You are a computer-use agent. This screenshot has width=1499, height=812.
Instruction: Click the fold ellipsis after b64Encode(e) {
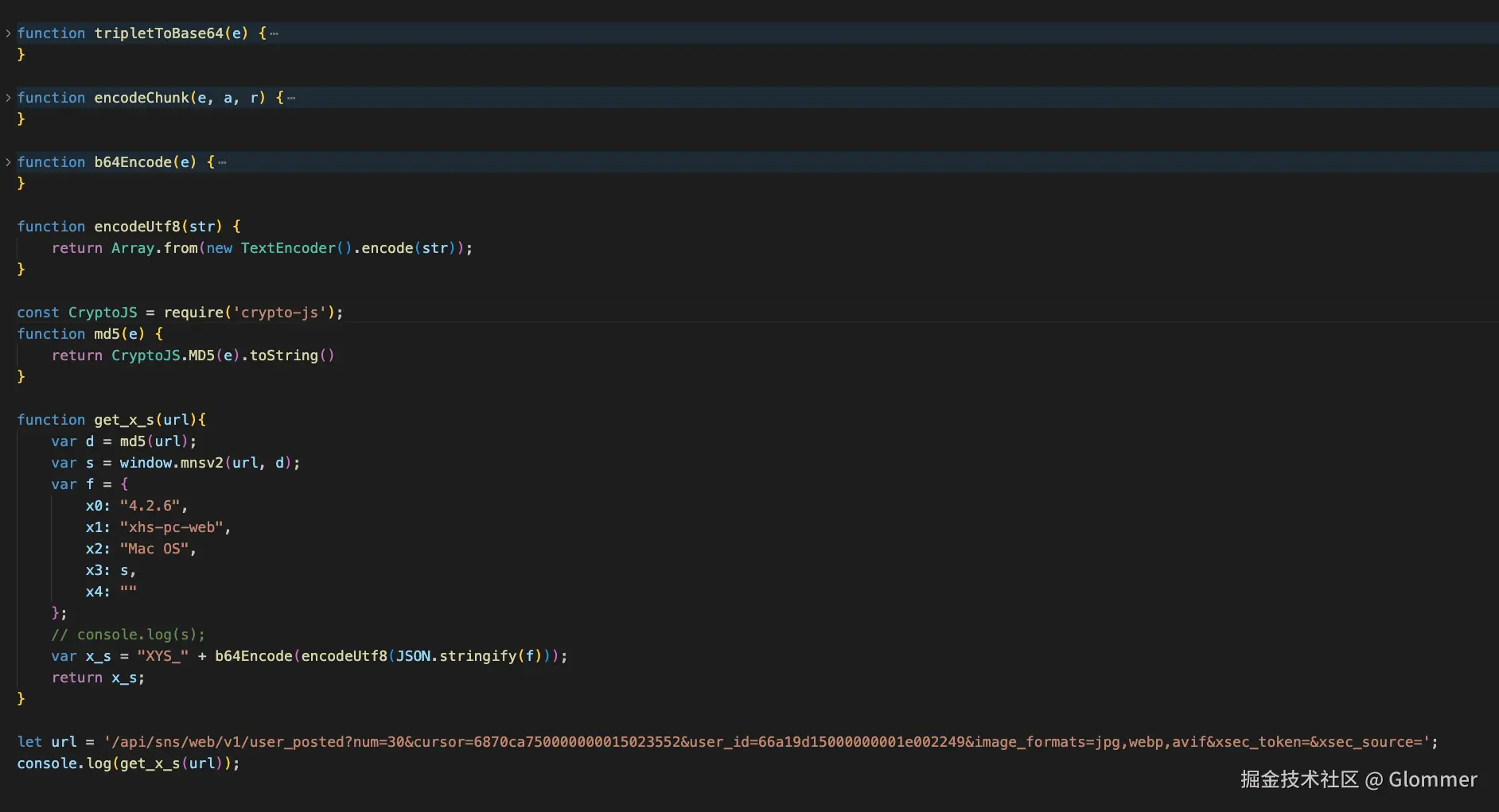pos(222,162)
